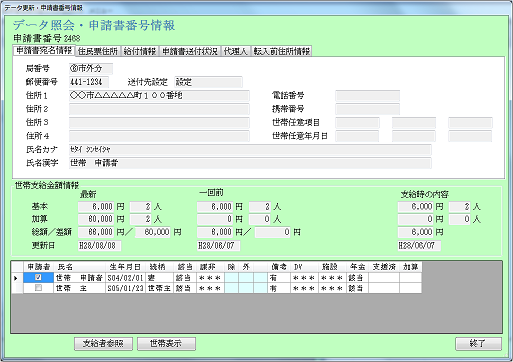The image size is (513, 362).
Task: Click the 携帯番号 field
Action: click(x=367, y=109)
